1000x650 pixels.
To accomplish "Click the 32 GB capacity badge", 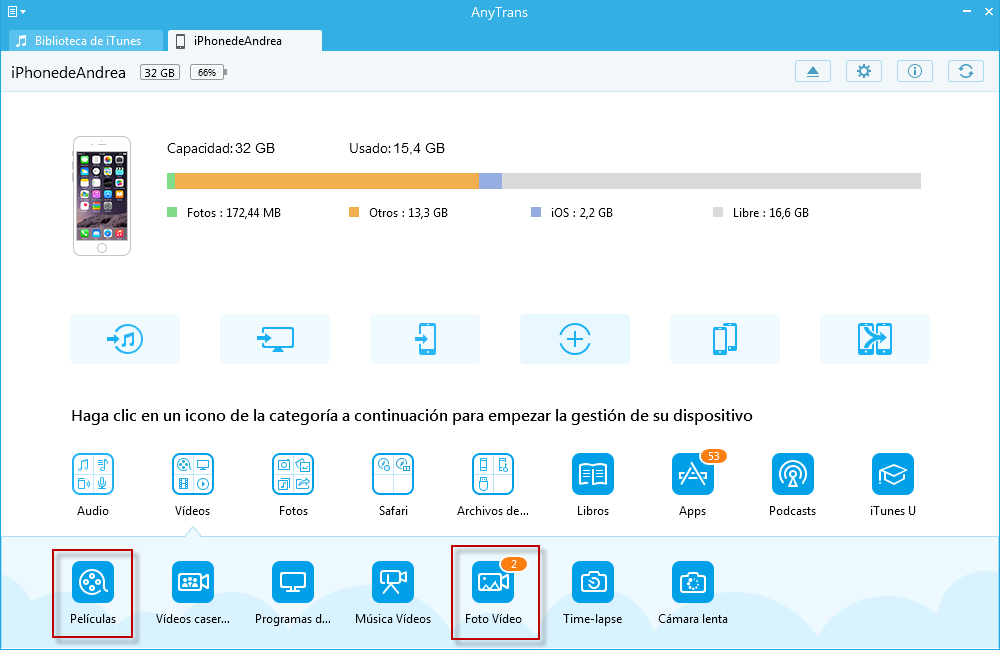I will click(159, 72).
